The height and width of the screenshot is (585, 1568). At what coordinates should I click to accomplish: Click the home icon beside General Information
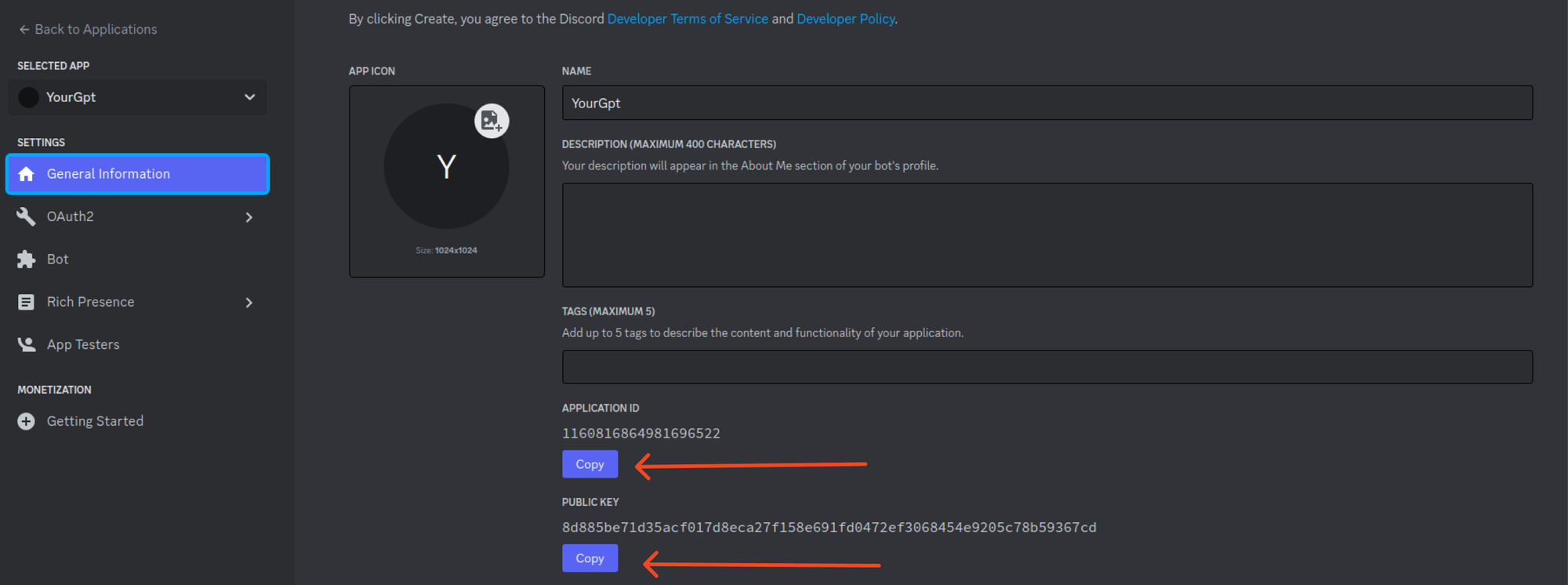tap(26, 174)
